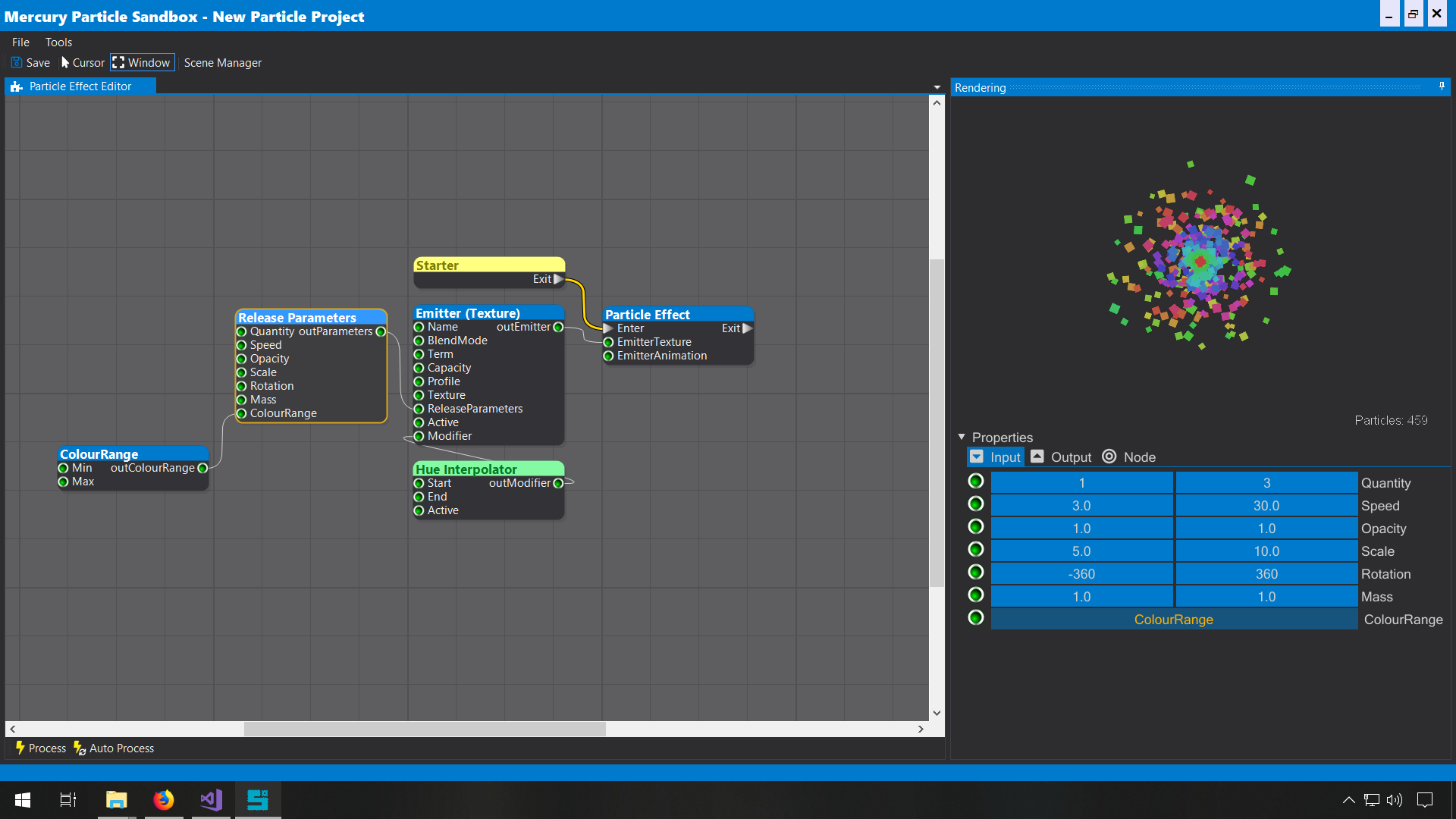The image size is (1456, 819).
Task: Toggle the Rotation input pin
Action: click(976, 573)
